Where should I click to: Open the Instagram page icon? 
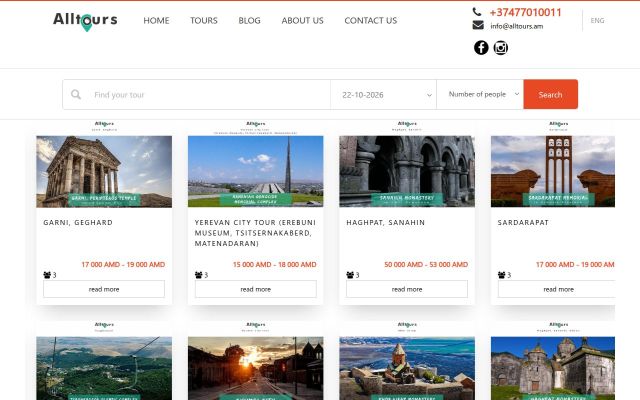(501, 48)
